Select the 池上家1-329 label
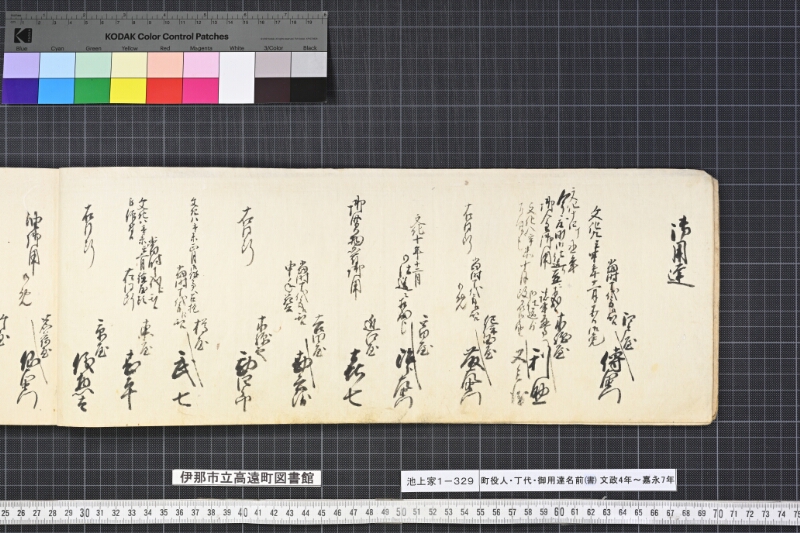The image size is (800, 533). [x=440, y=480]
